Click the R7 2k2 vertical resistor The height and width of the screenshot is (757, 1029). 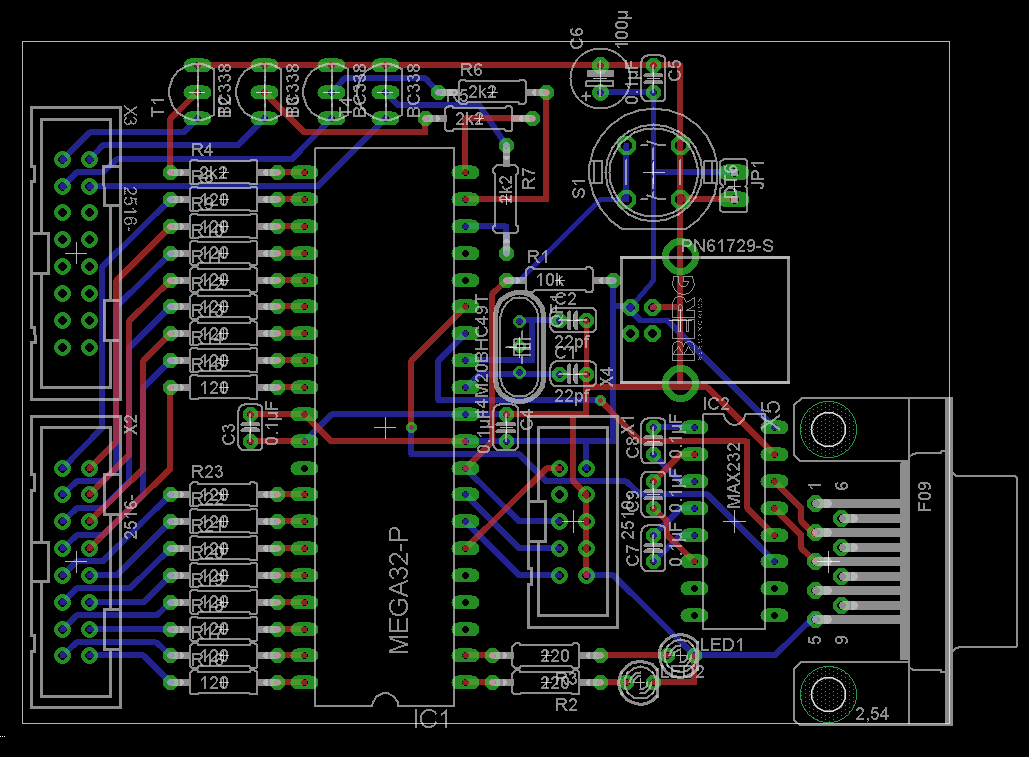pos(505,199)
